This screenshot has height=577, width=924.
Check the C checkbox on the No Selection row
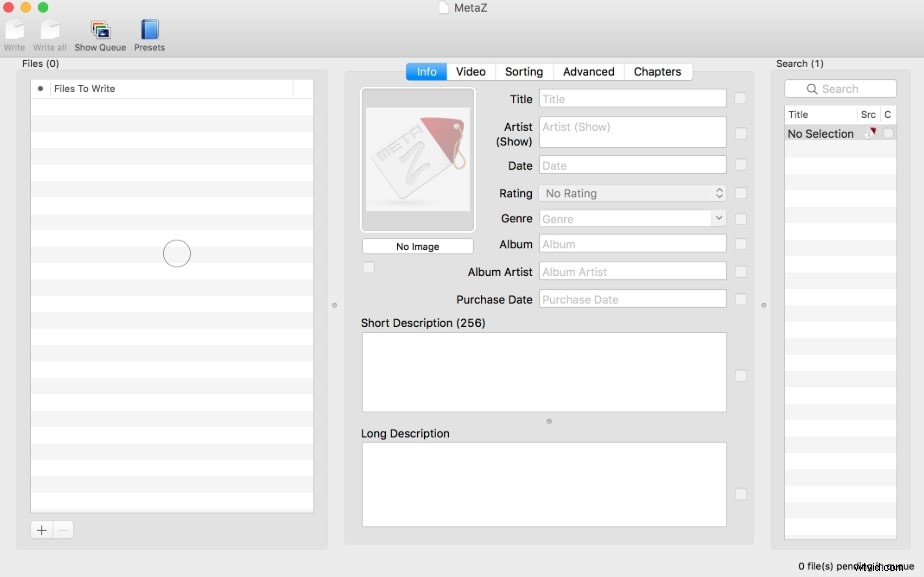pos(888,133)
